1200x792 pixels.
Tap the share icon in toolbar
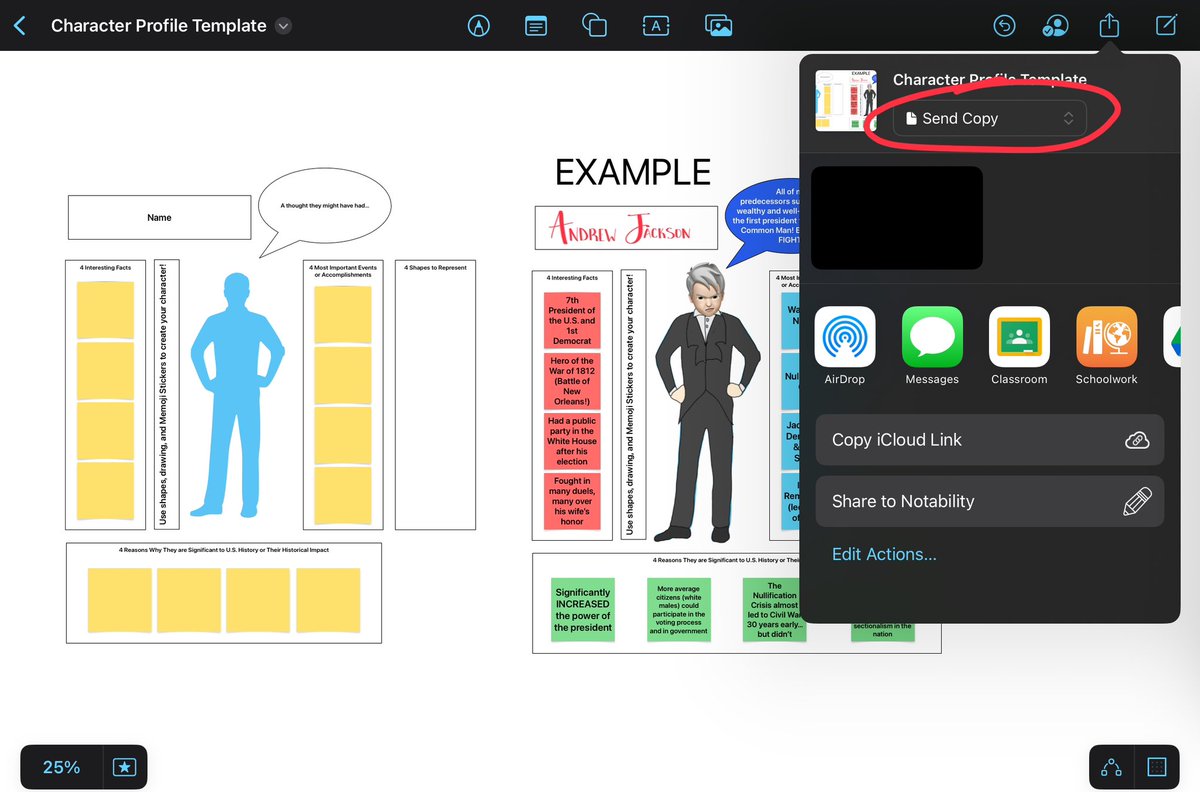(x=1109, y=25)
